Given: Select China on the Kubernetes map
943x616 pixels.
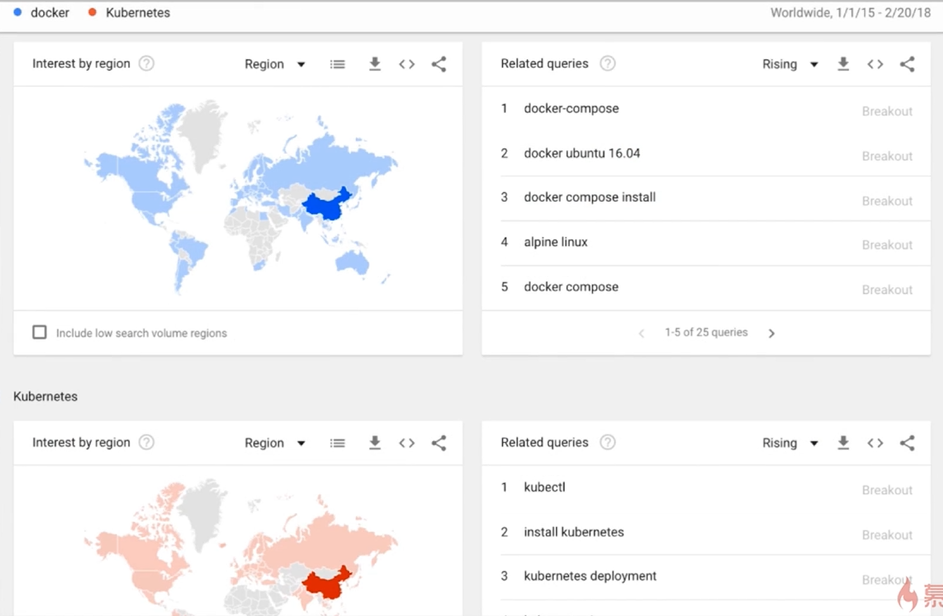Looking at the screenshot, I should tap(327, 584).
